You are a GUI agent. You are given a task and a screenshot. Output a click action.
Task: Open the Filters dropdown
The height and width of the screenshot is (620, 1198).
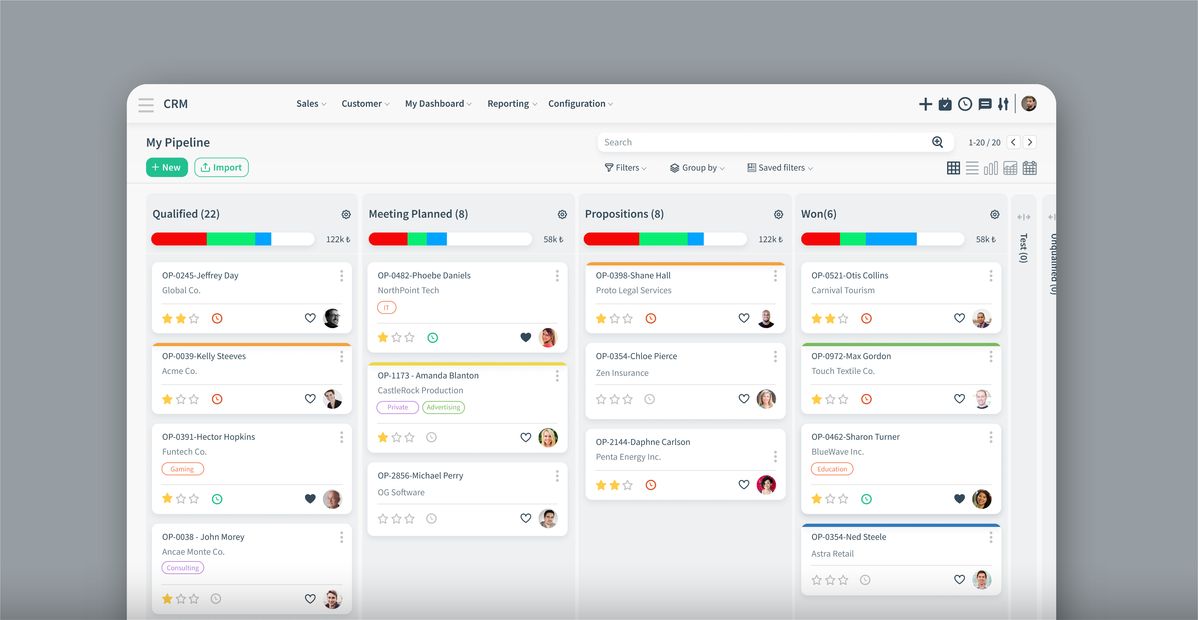626,168
